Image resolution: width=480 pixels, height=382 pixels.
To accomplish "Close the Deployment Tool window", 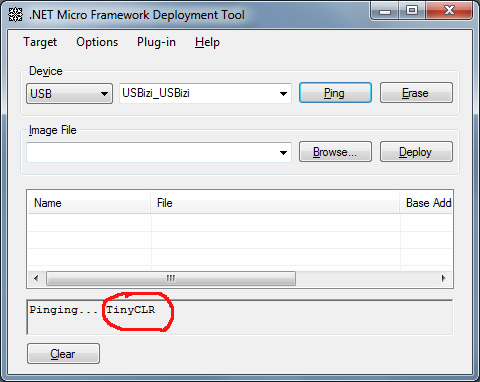I will click(x=449, y=11).
